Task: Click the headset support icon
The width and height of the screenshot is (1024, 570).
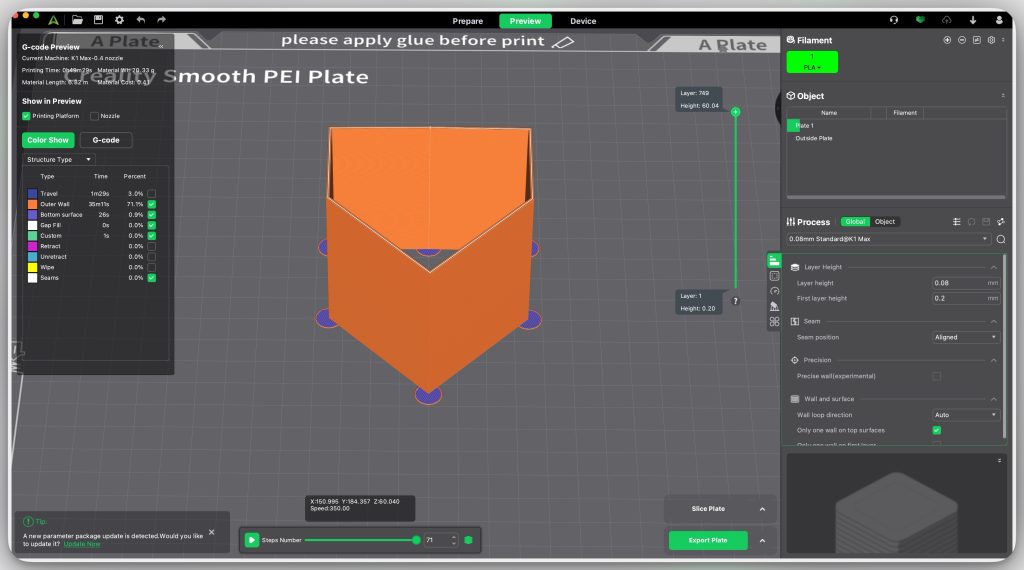Action: click(x=894, y=20)
